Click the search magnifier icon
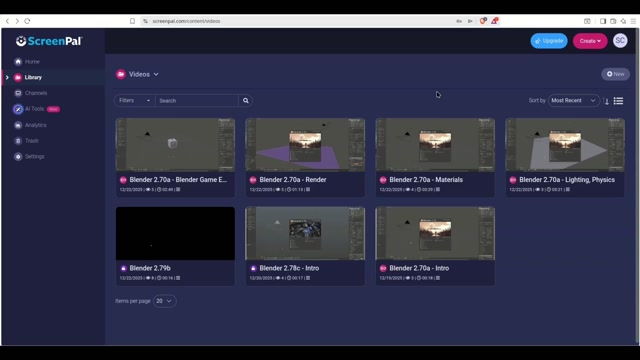Screen dimensions: 640x360 point(246,101)
